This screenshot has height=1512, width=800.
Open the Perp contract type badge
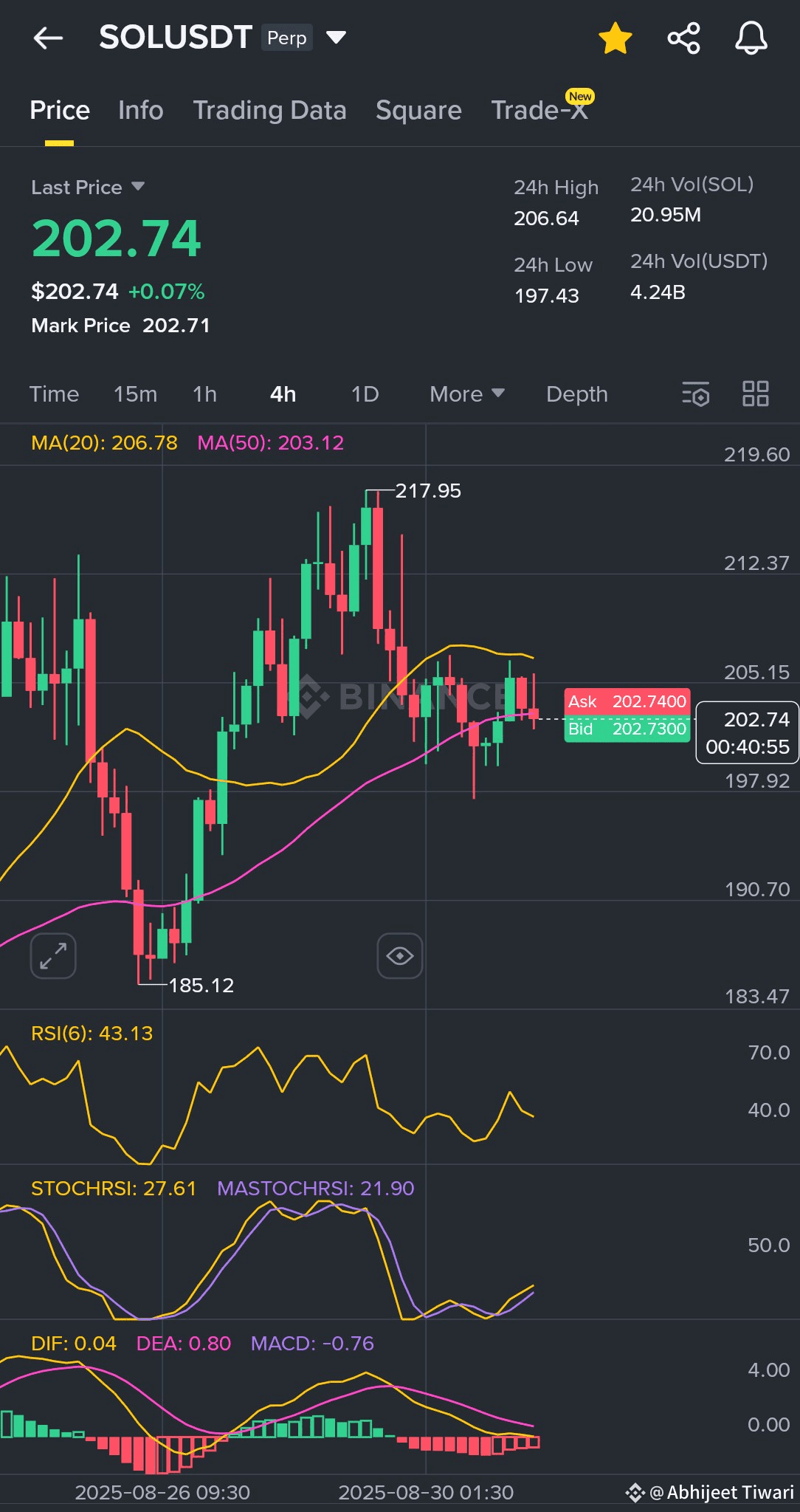(x=287, y=38)
